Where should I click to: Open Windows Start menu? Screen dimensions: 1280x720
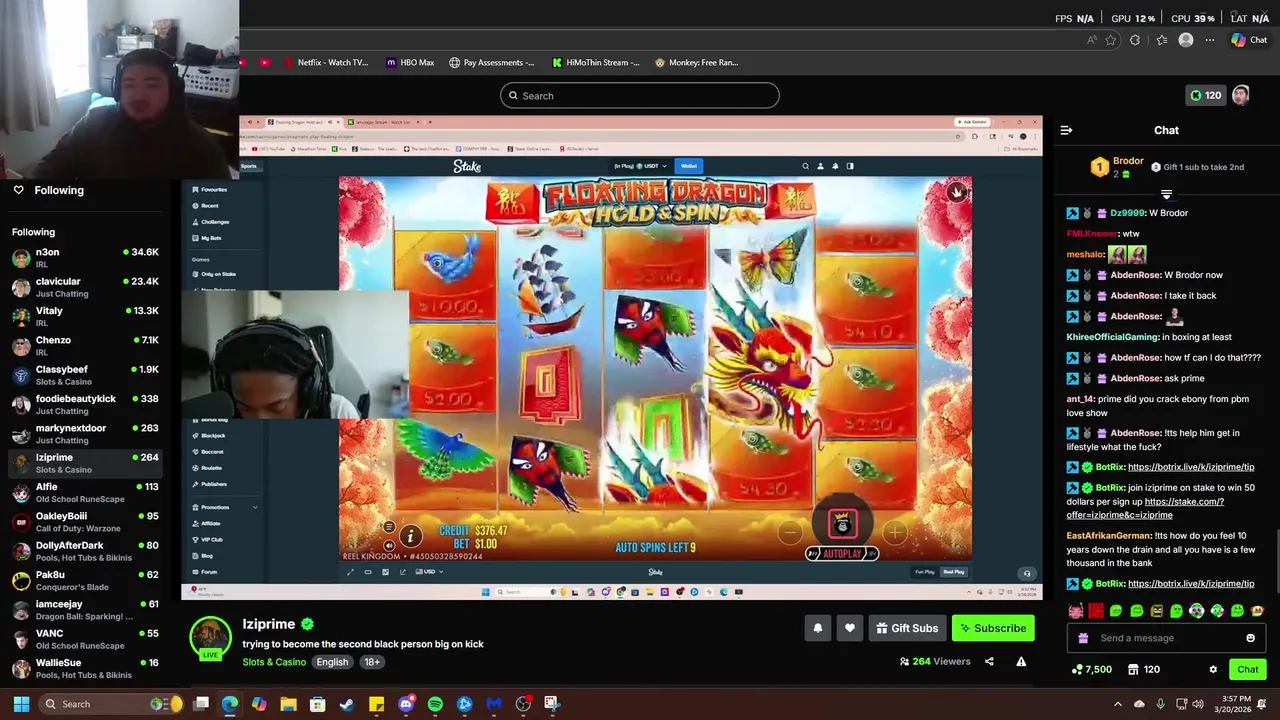[x=21, y=704]
